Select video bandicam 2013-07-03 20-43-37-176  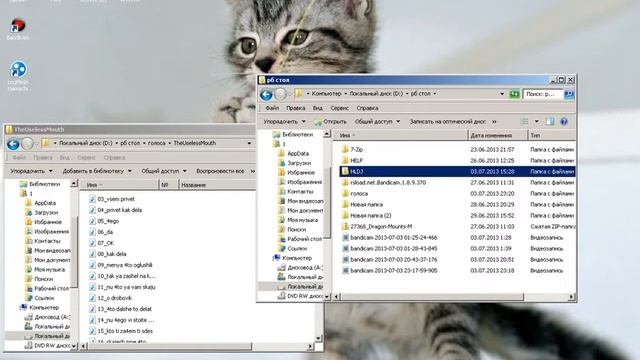[389, 260]
